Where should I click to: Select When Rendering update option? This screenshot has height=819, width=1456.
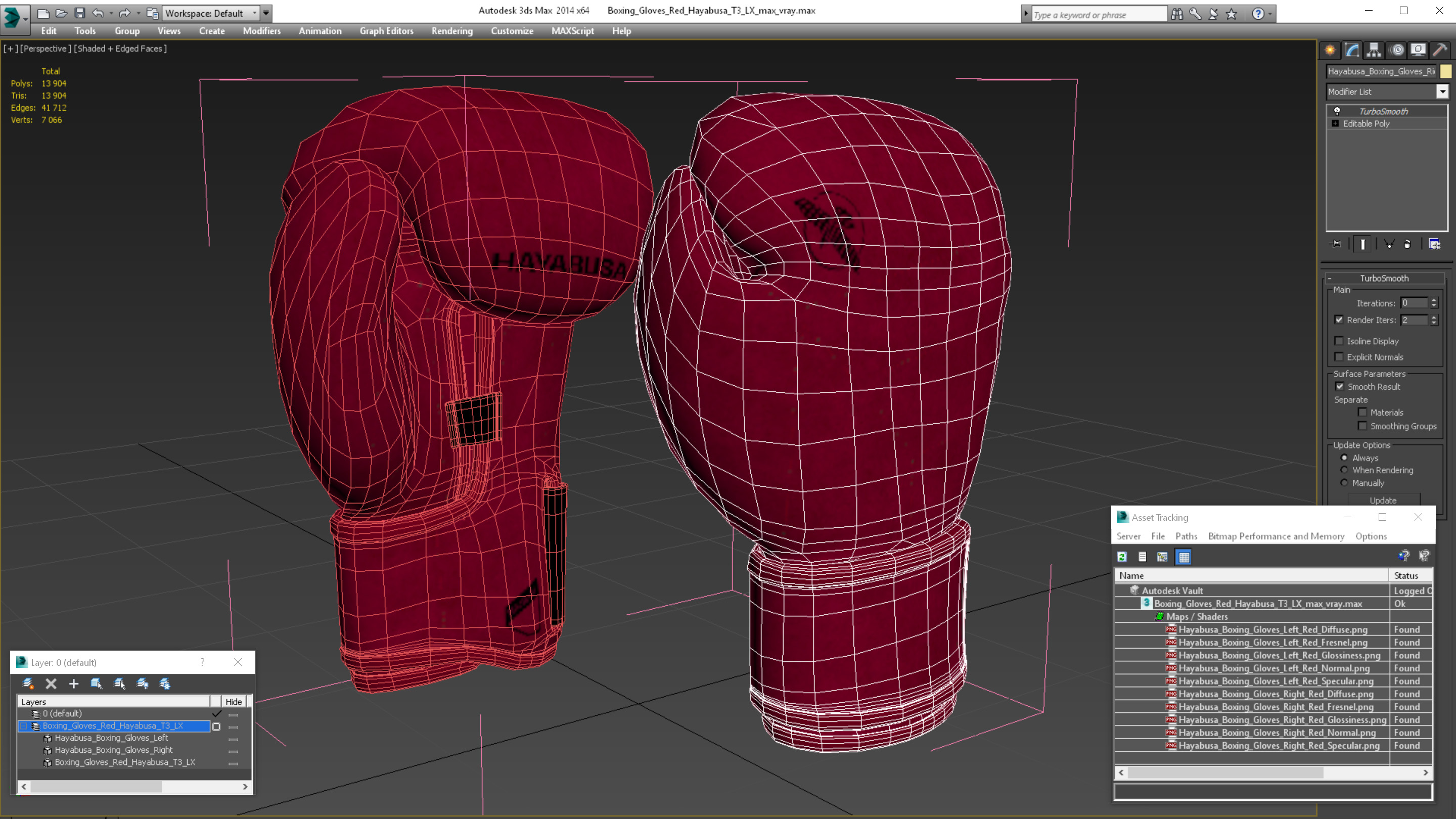[x=1345, y=470]
